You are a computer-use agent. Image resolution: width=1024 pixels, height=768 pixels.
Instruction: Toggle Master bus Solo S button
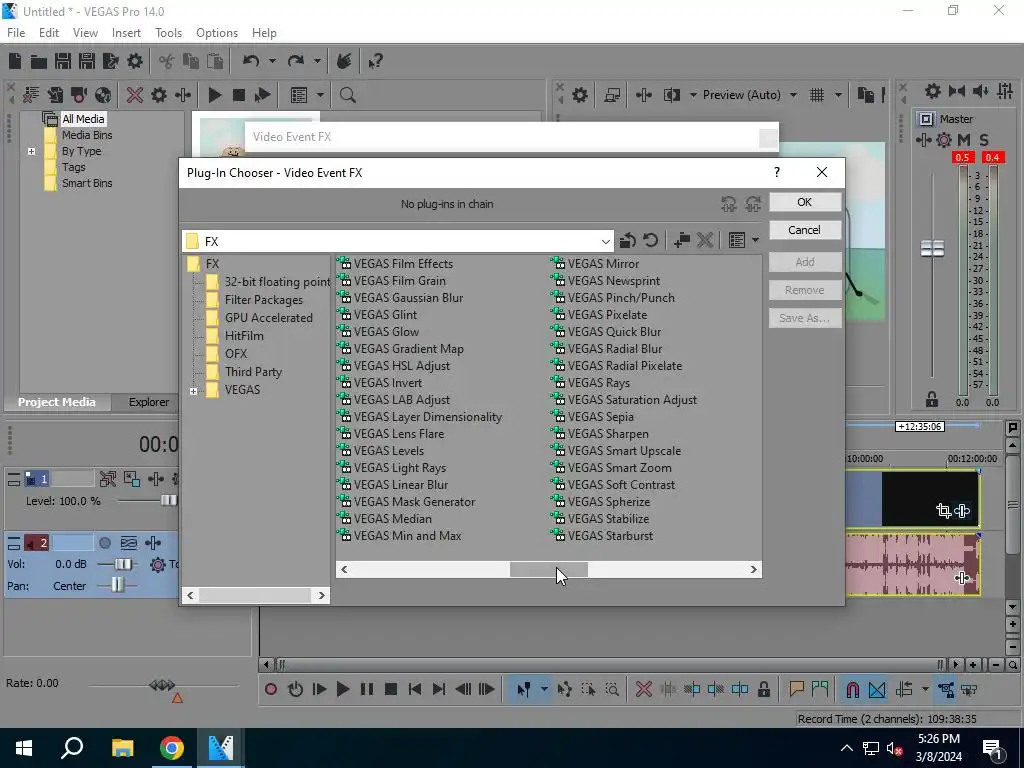[984, 140]
